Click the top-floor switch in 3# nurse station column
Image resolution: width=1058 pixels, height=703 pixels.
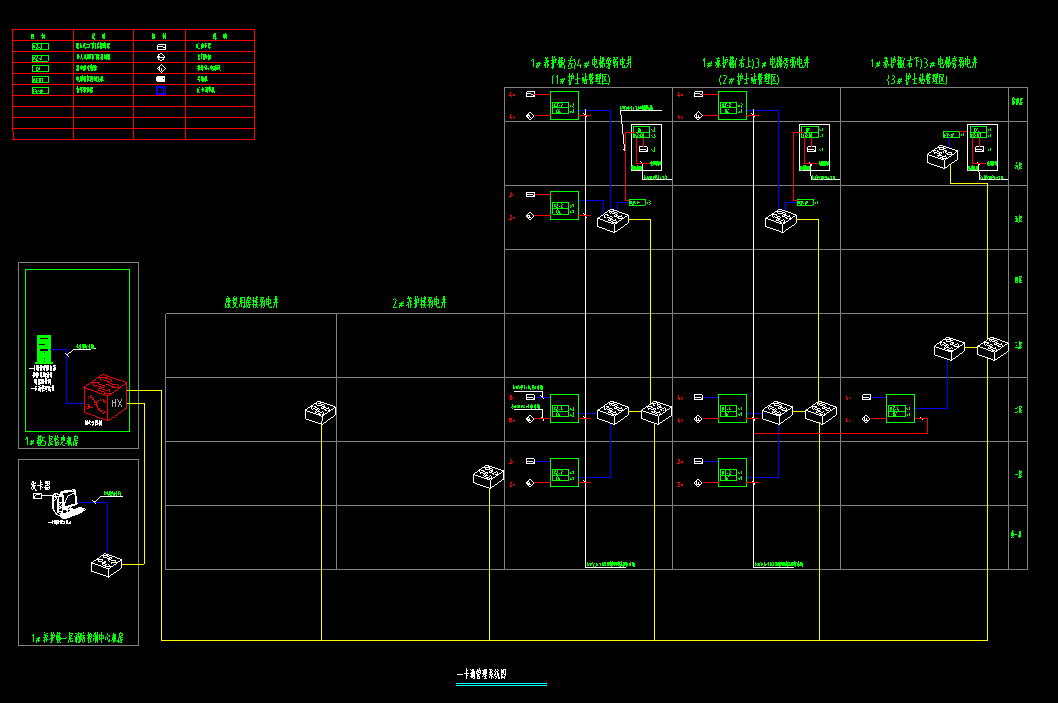click(942, 156)
